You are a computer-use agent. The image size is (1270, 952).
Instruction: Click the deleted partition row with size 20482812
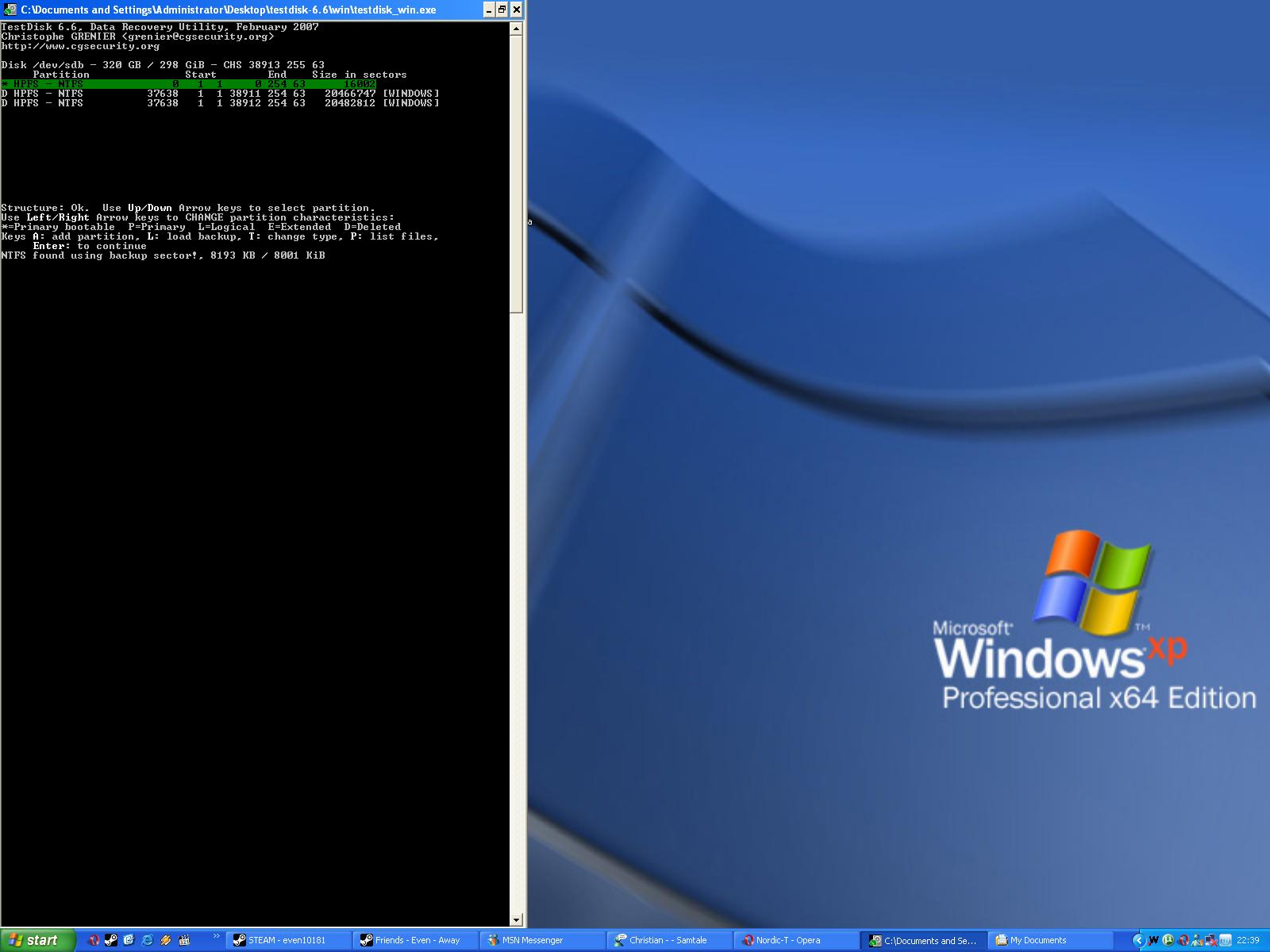220,103
